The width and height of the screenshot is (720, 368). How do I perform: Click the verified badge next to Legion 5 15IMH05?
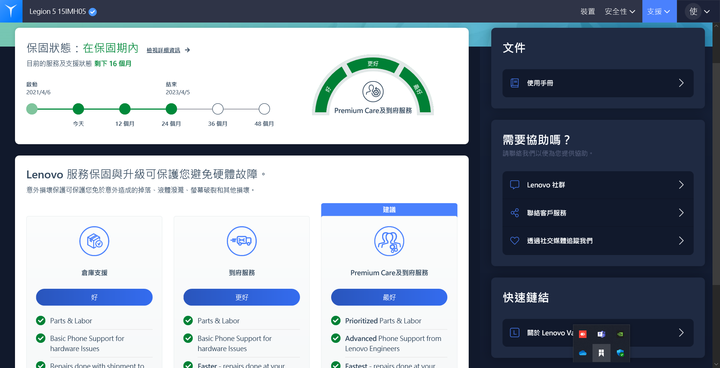(x=93, y=12)
